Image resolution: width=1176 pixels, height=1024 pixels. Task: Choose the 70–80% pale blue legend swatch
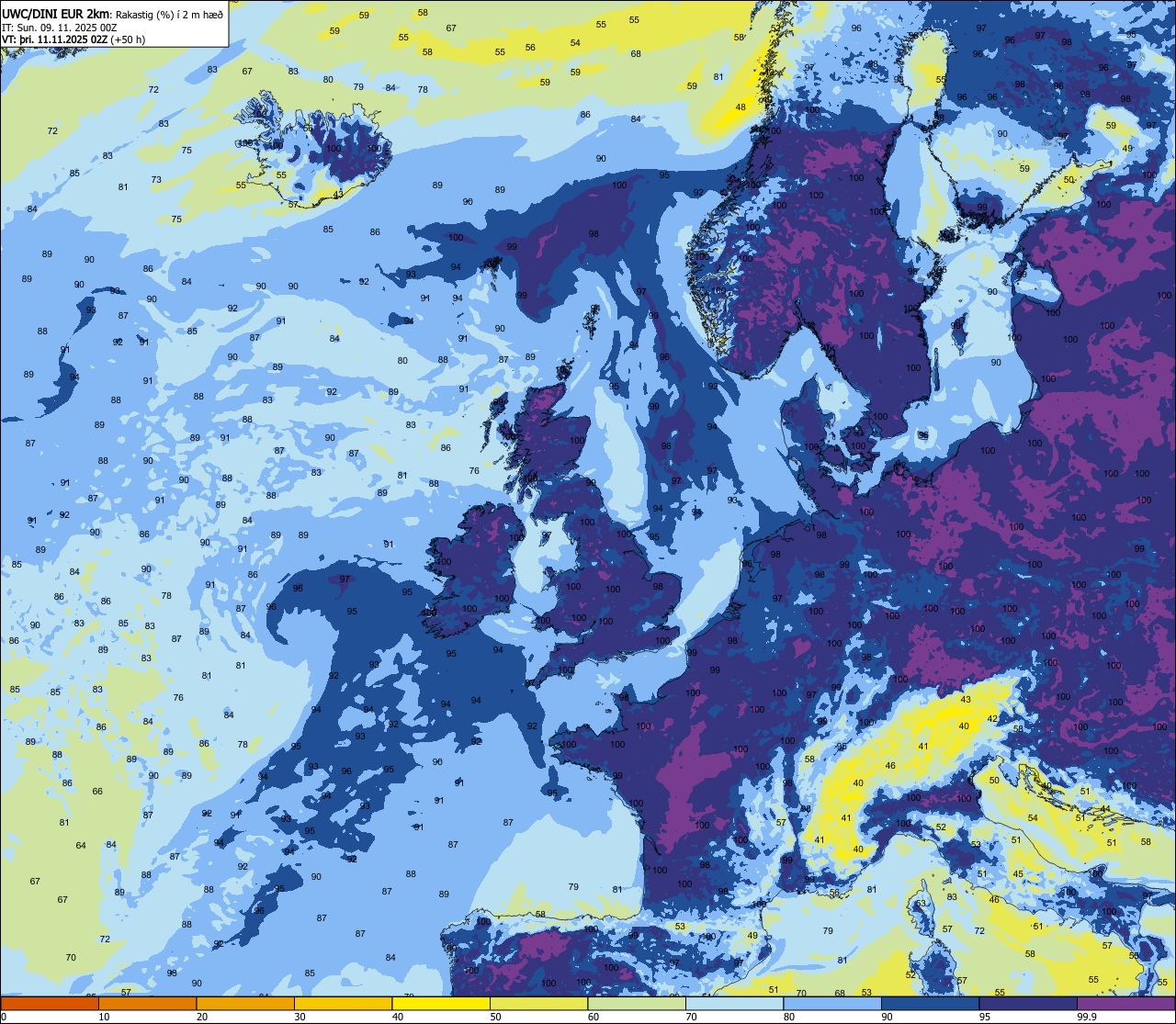click(734, 1003)
